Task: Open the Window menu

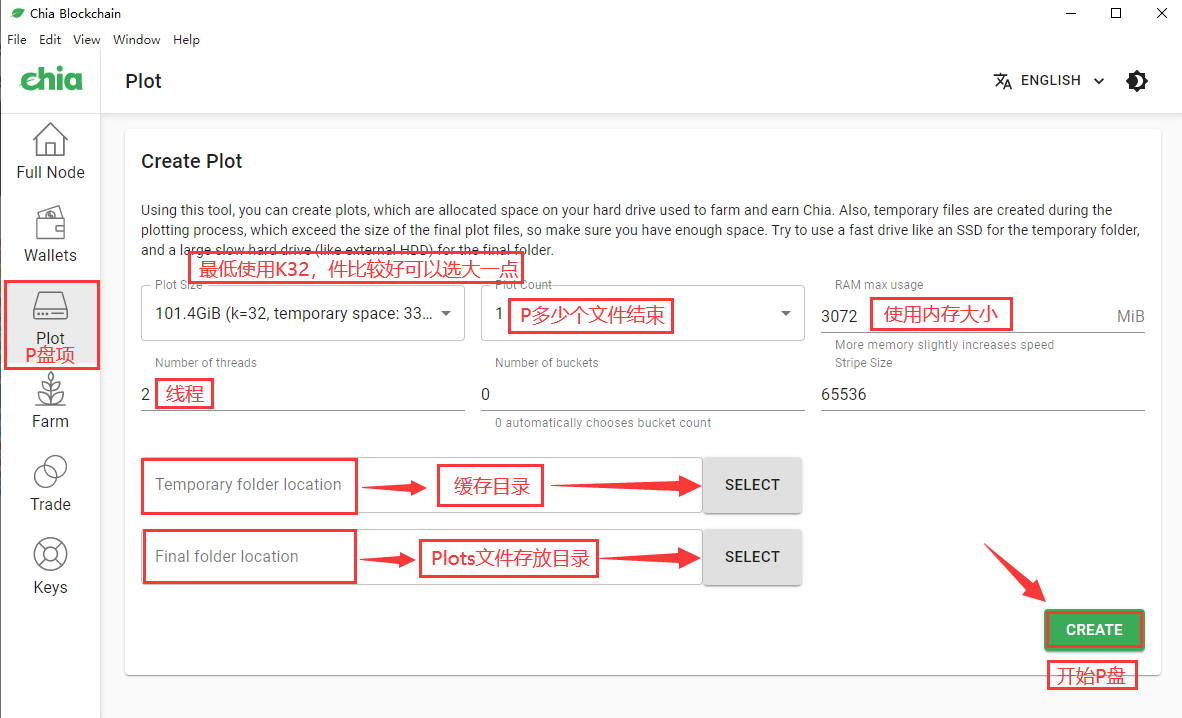Action: click(136, 40)
